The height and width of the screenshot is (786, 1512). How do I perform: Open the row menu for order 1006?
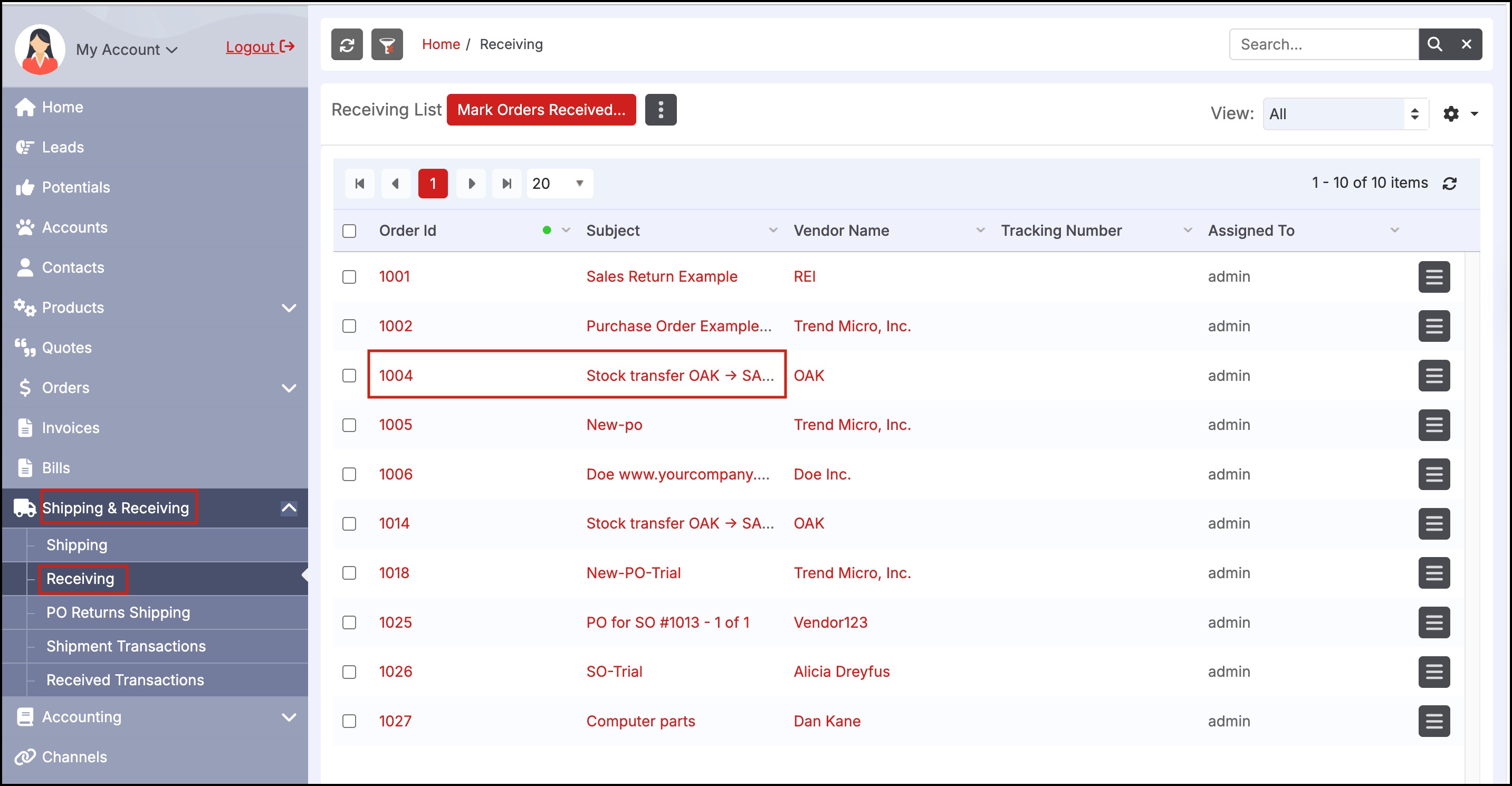pos(1434,474)
